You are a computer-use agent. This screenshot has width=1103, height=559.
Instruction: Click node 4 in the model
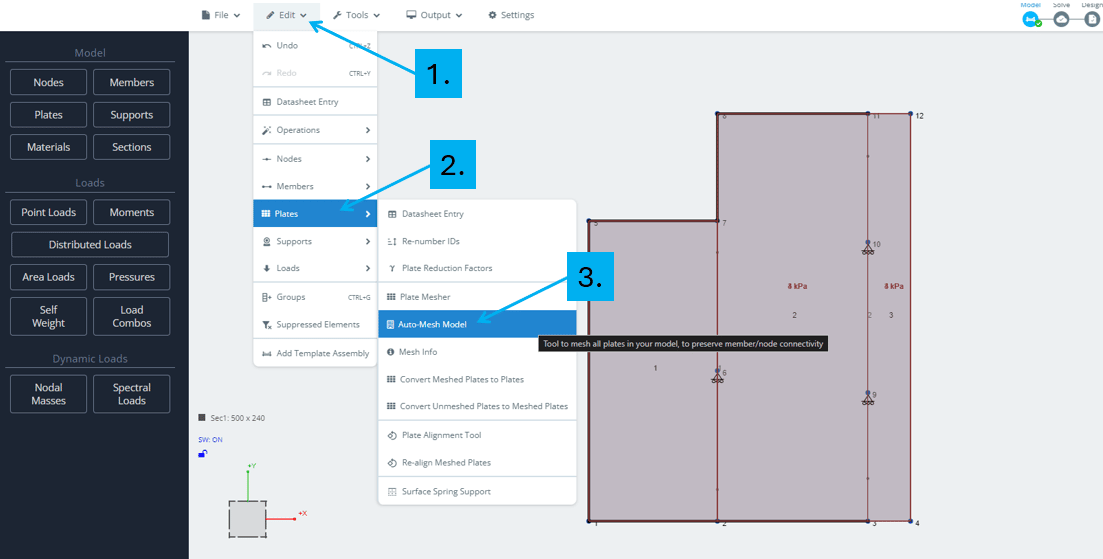click(910, 521)
